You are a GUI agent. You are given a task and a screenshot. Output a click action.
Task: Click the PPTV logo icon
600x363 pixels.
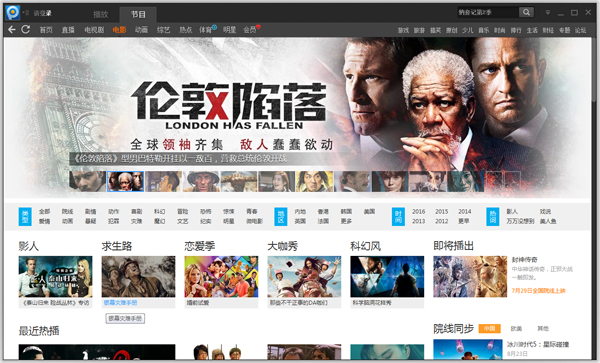[x=13, y=13]
